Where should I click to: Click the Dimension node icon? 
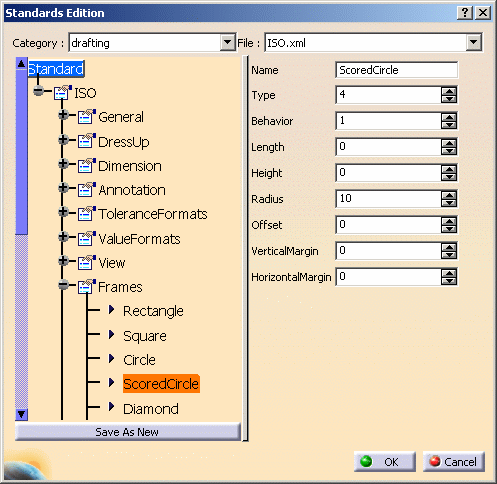(87, 165)
